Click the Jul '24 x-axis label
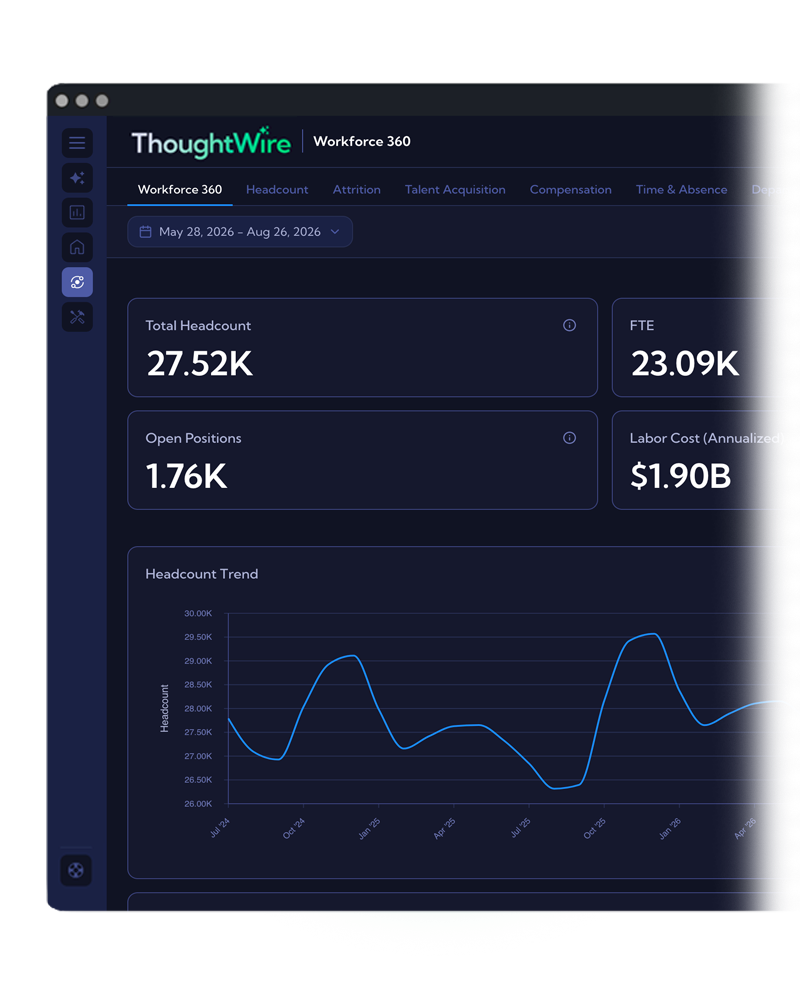 pos(220,828)
